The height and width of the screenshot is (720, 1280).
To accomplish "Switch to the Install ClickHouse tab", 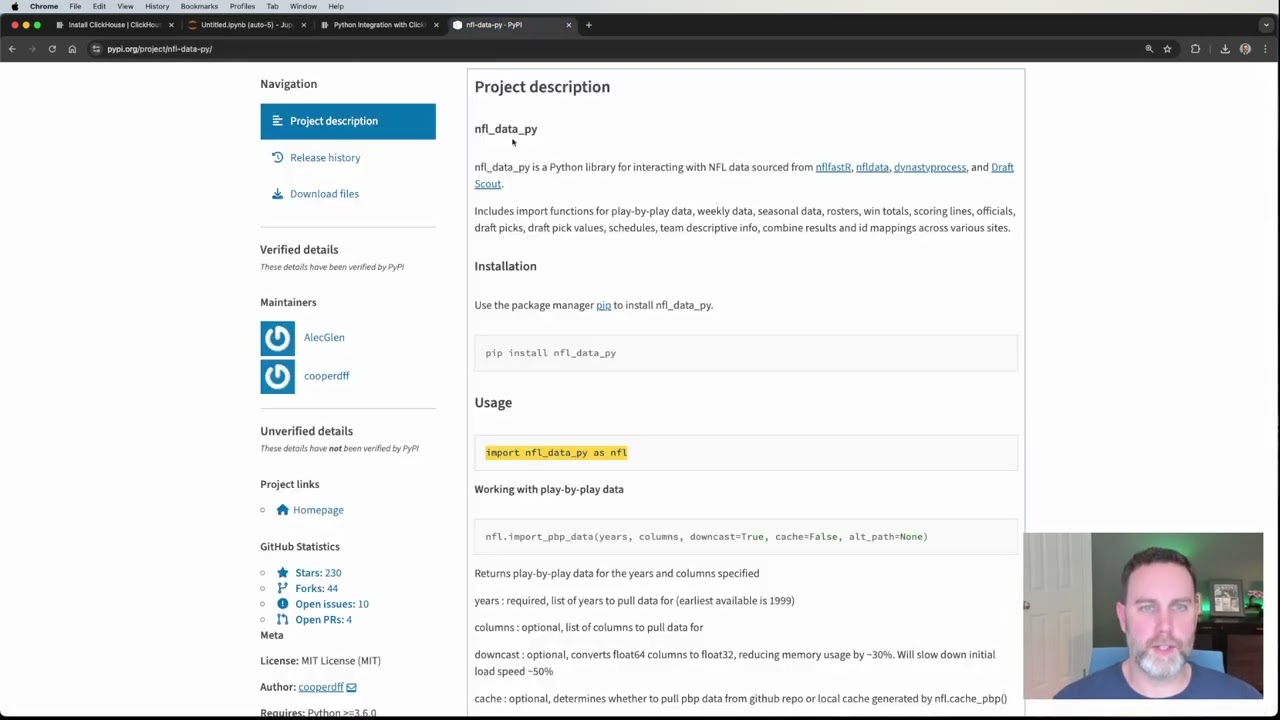I will click(113, 25).
